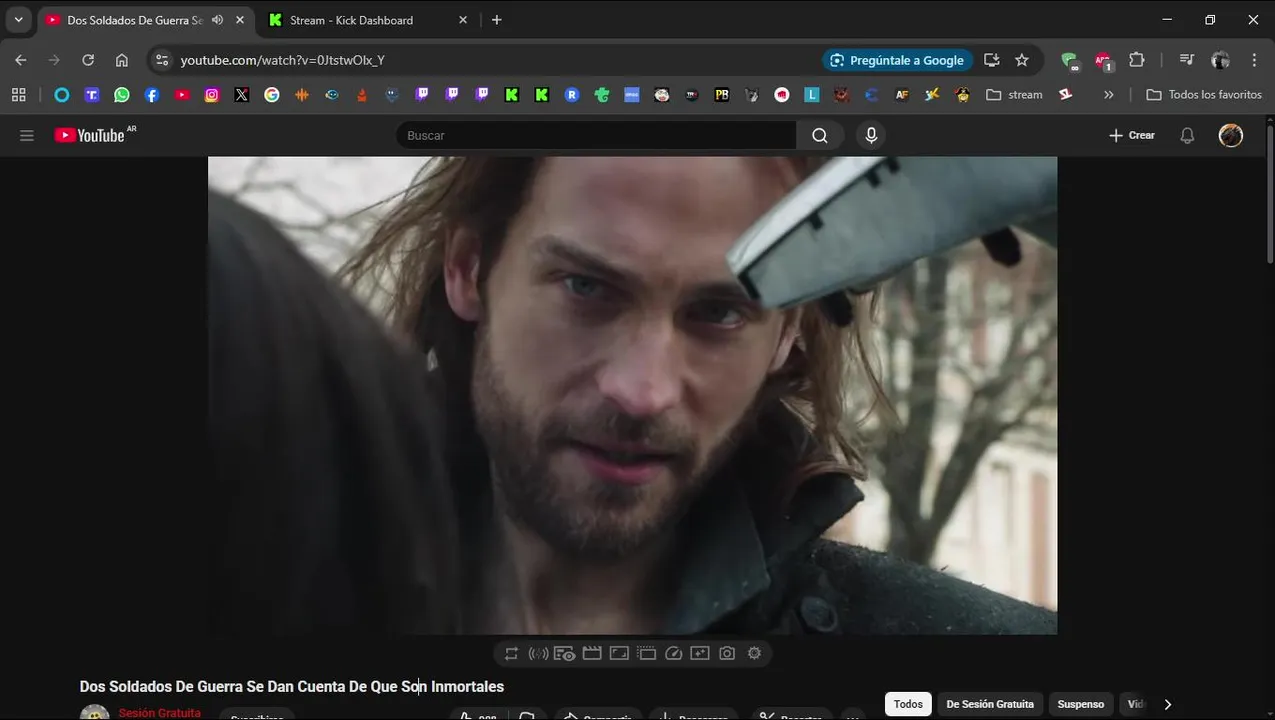Bookmark this page with the star icon
The image size is (1275, 720).
click(1022, 60)
